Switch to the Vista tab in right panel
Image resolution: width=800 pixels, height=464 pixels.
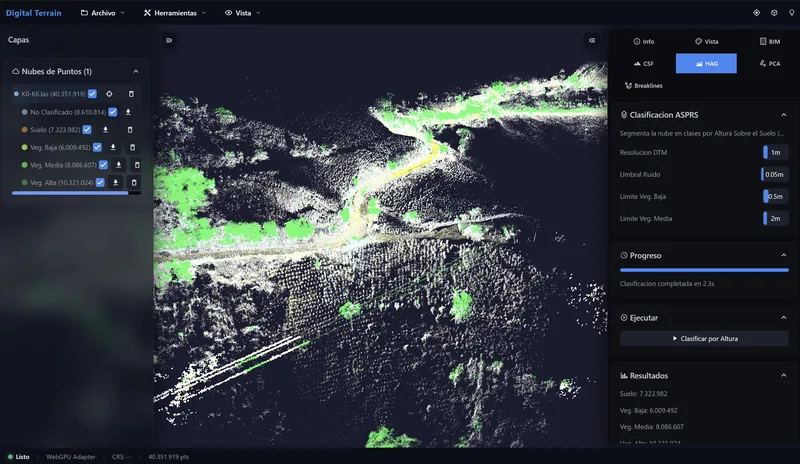(x=706, y=41)
